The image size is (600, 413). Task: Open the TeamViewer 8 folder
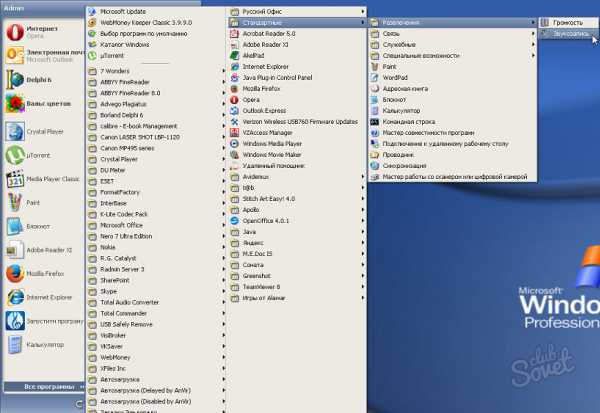pyautogui.click(x=297, y=287)
